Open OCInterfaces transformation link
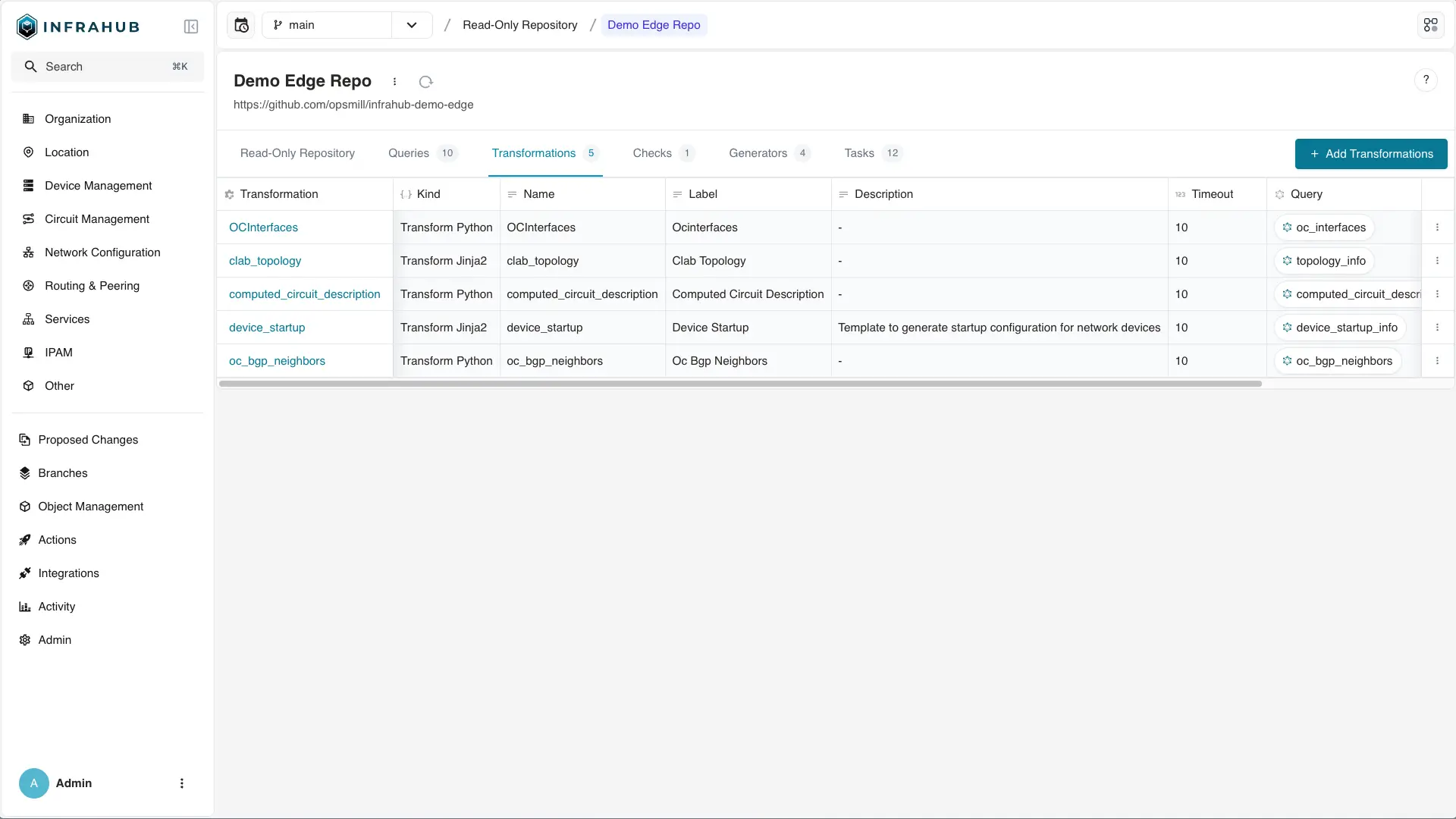The width and height of the screenshot is (1456, 819). (x=263, y=227)
